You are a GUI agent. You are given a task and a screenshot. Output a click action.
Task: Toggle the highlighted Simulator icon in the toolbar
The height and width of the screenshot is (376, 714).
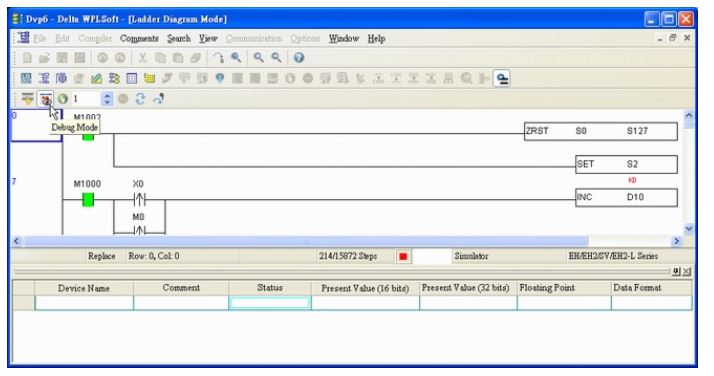[x=502, y=79]
